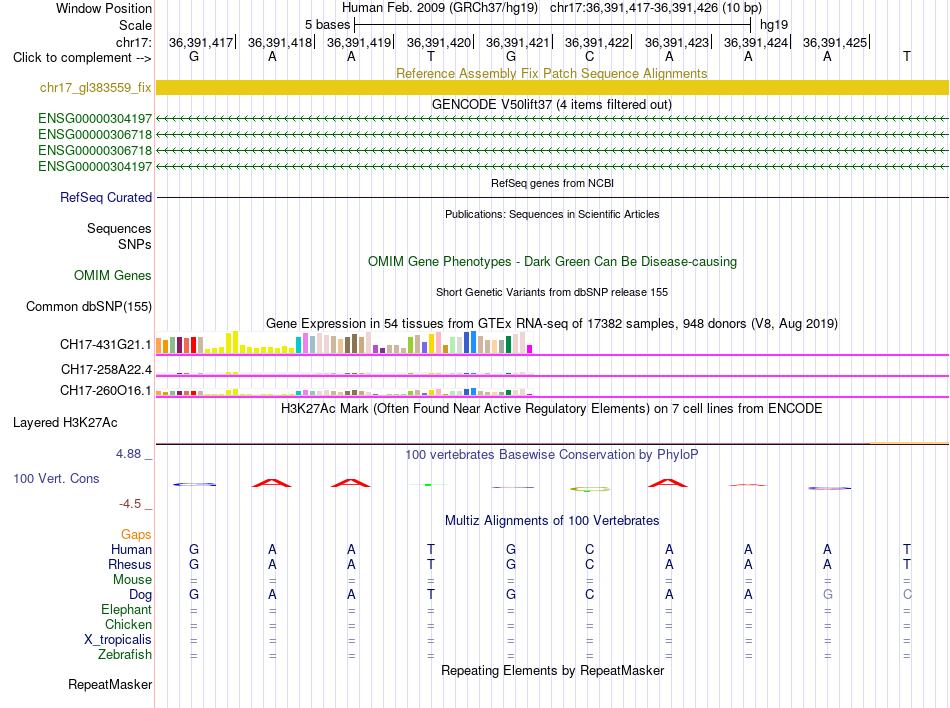Screen dimensions: 950x708
Task: Click the Layered H3K27Ac track label
Action: click(65, 423)
